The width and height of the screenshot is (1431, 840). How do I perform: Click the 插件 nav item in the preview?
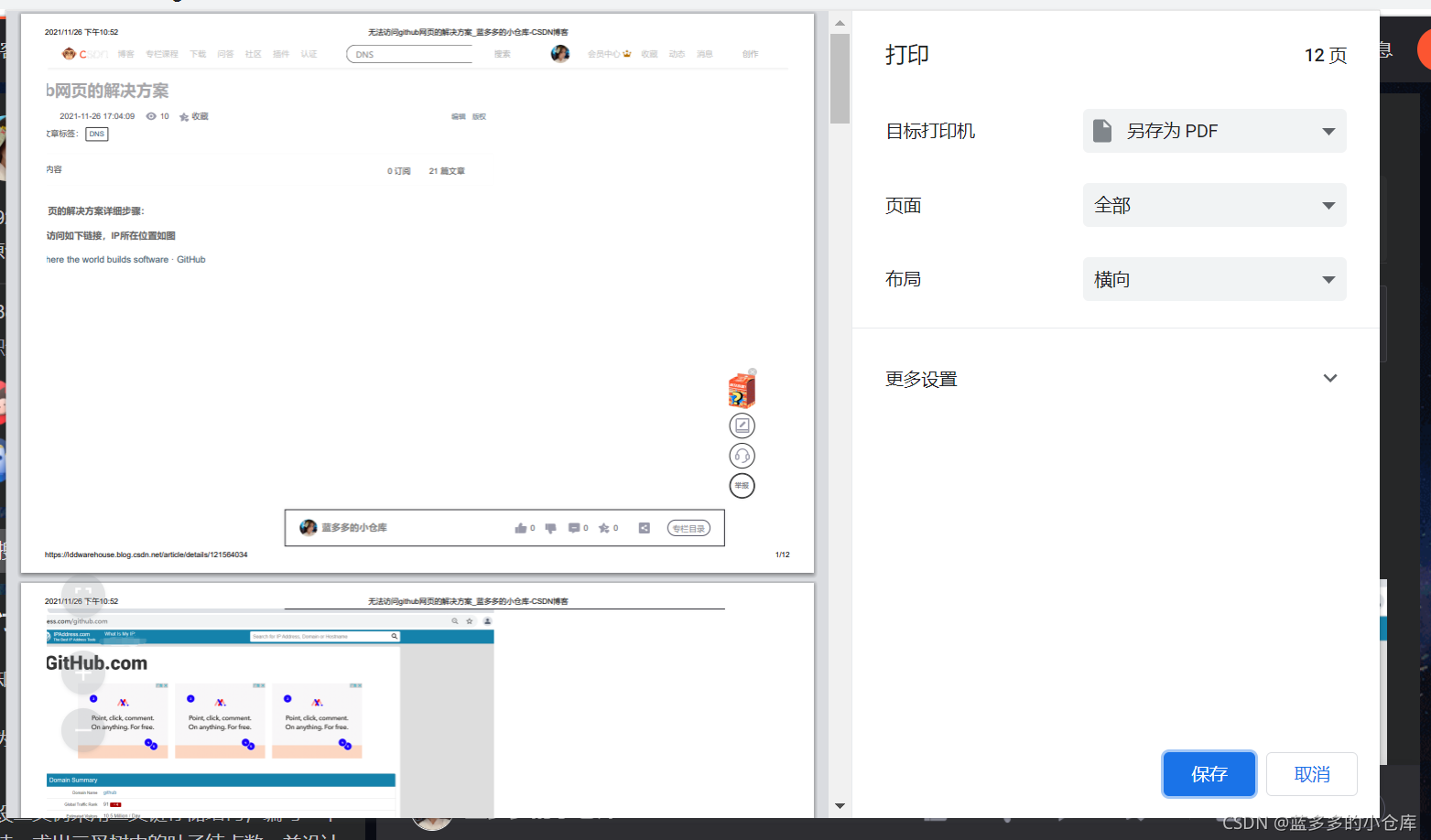[x=281, y=54]
